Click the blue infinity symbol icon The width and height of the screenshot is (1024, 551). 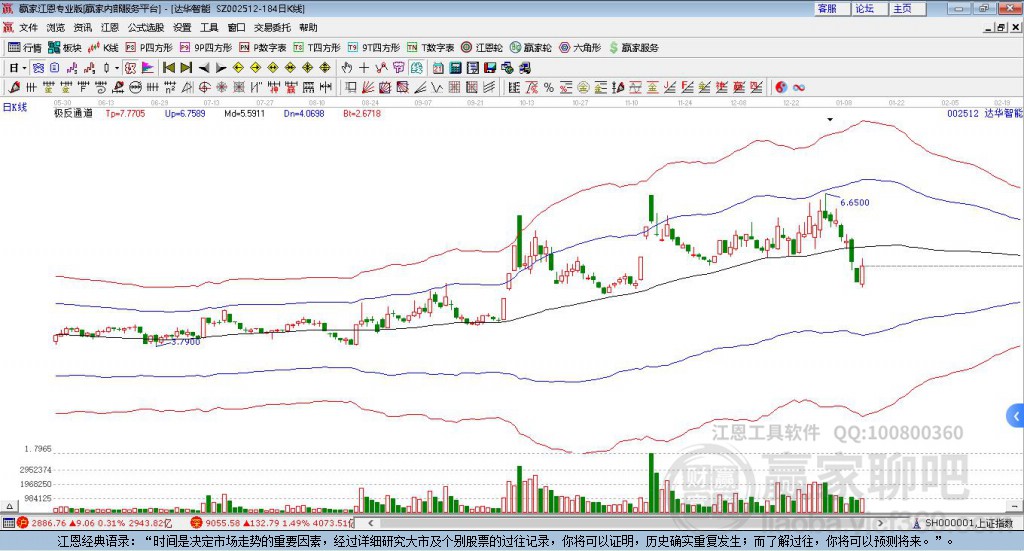(x=799, y=87)
